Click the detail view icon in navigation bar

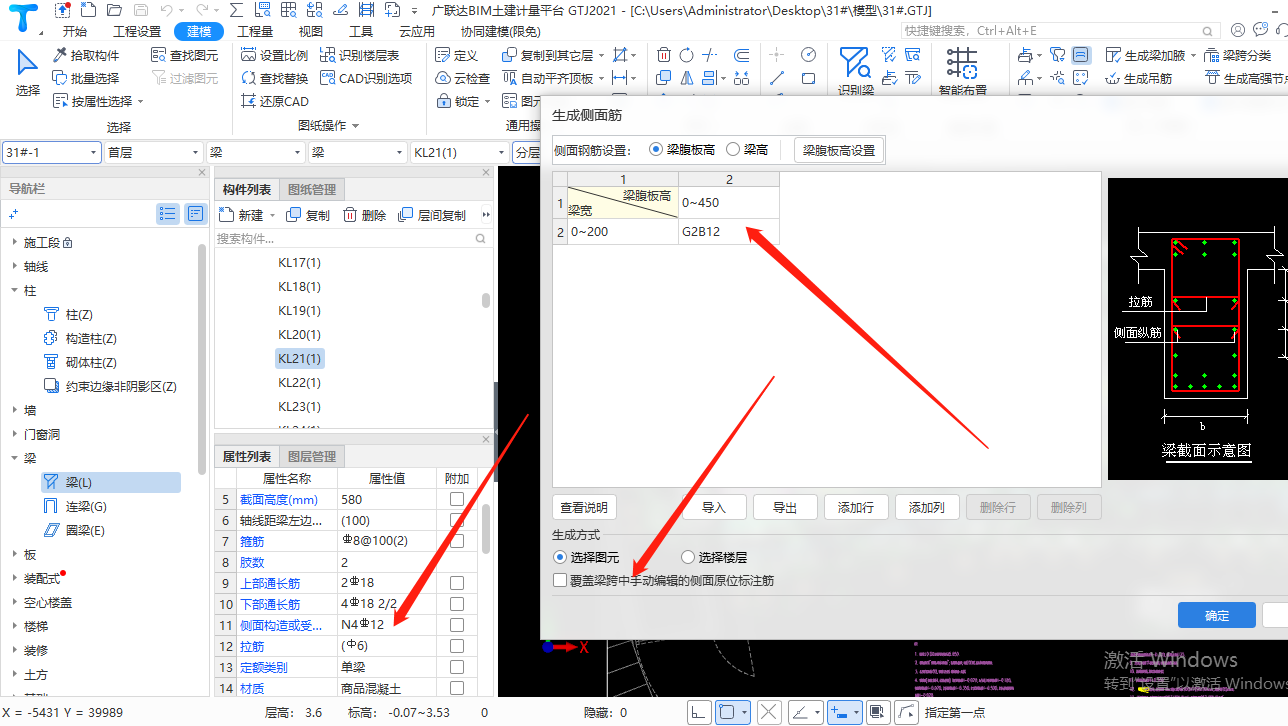pyautogui.click(x=195, y=213)
